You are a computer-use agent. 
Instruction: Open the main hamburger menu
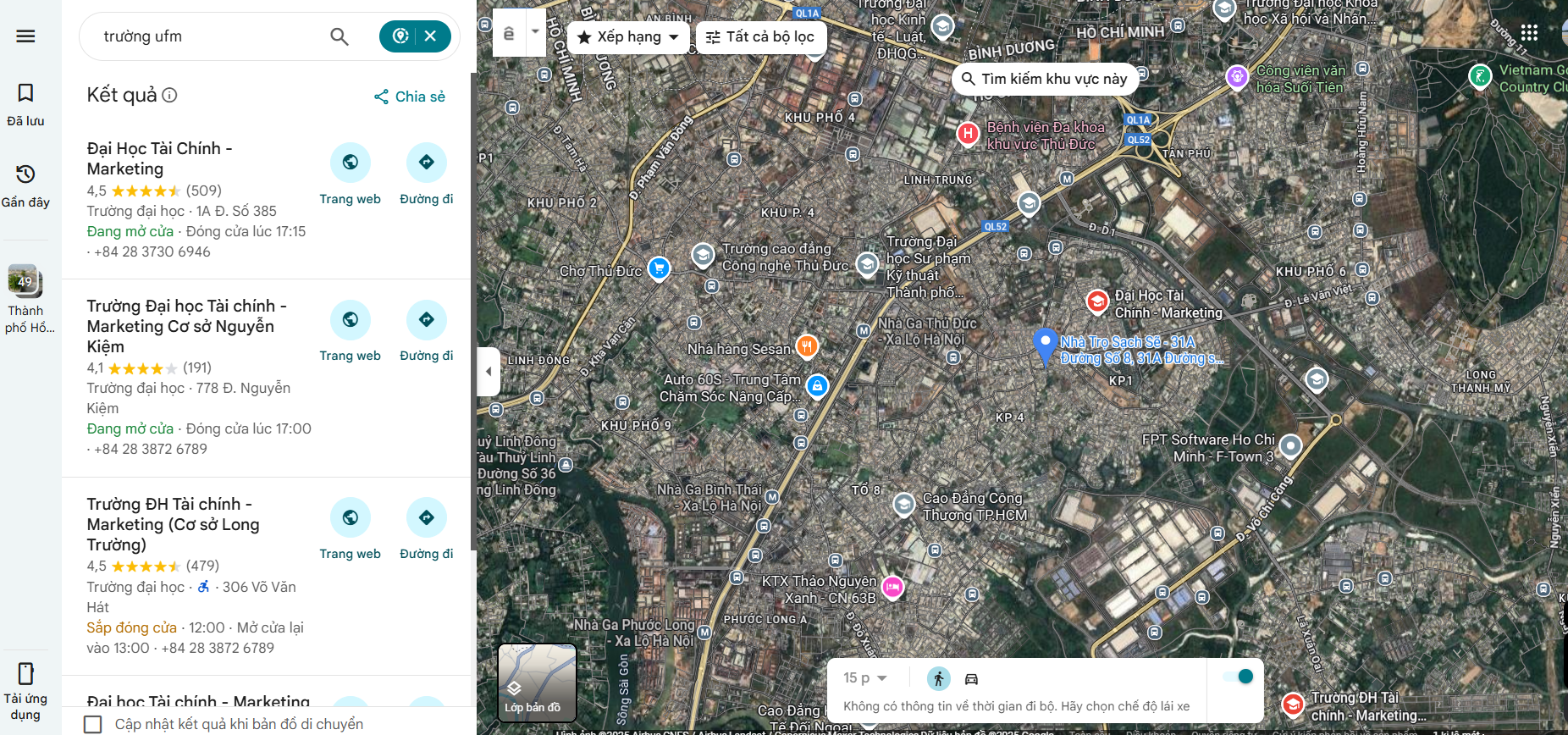point(25,36)
